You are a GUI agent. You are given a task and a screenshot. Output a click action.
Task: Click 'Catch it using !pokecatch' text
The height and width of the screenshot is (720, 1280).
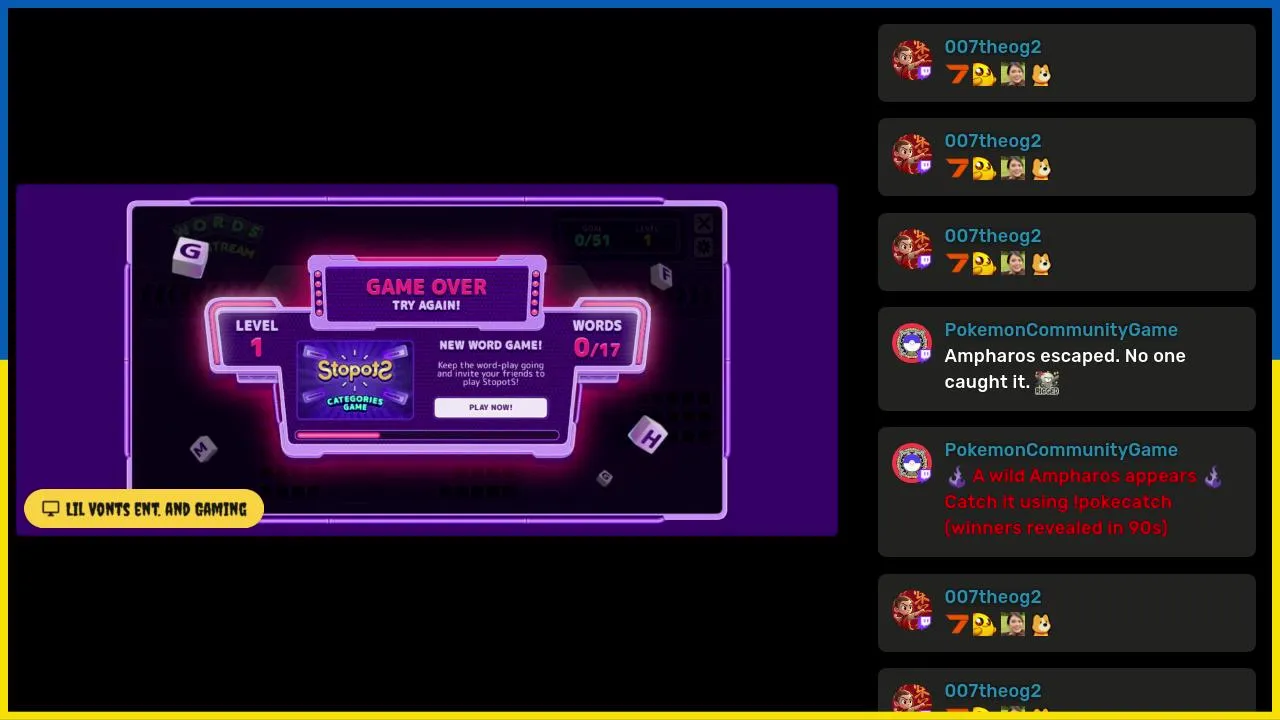1058,502
